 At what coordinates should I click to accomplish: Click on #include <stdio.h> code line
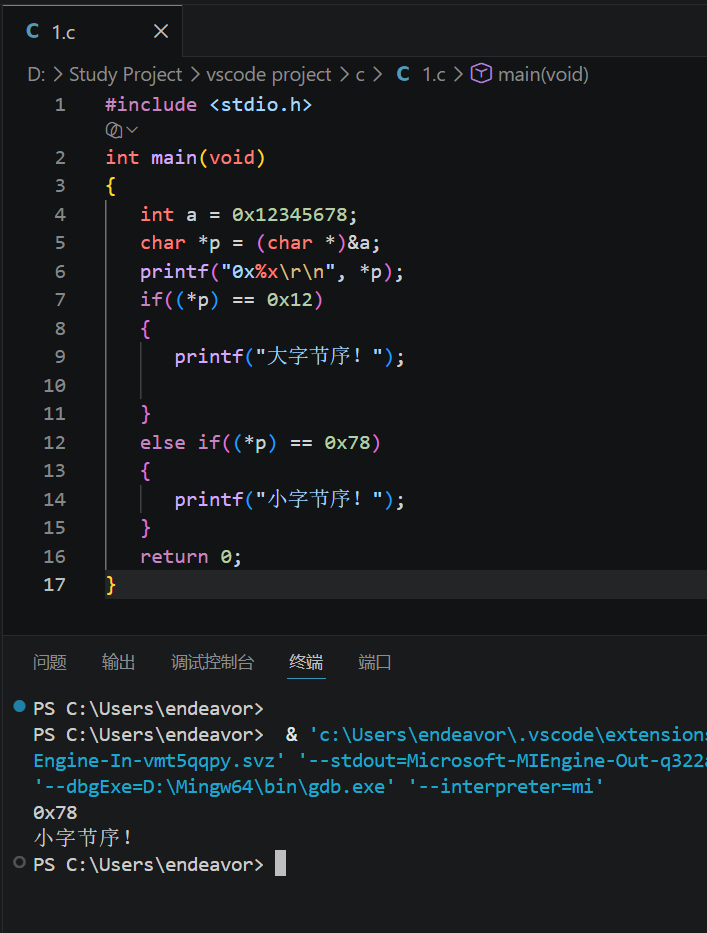tap(208, 105)
